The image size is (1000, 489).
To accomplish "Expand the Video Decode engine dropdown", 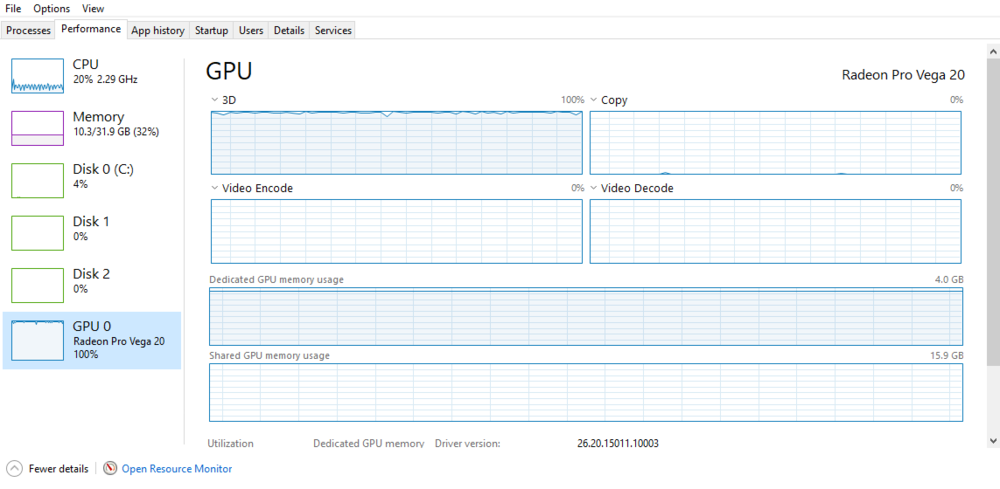I will click(x=594, y=188).
